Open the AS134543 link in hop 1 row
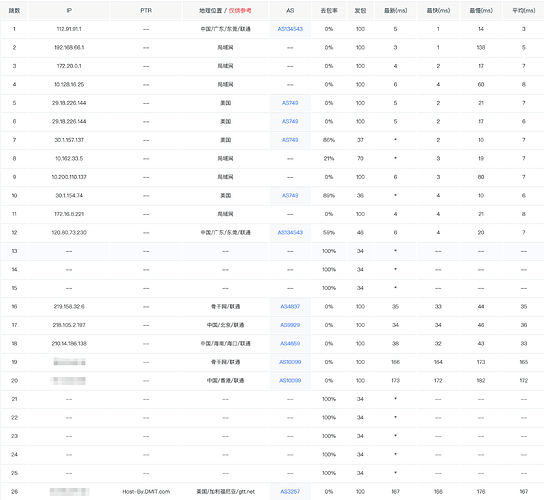This screenshot has width=544, height=500. (x=290, y=29)
